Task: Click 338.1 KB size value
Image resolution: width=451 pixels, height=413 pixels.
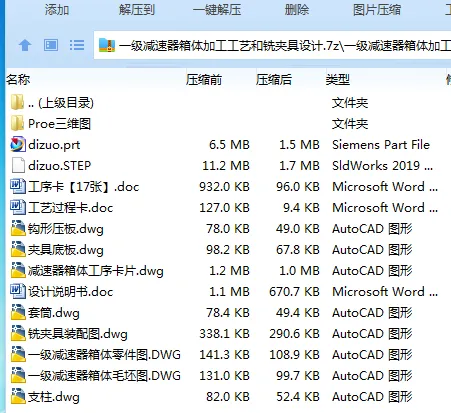Action: click(x=224, y=334)
